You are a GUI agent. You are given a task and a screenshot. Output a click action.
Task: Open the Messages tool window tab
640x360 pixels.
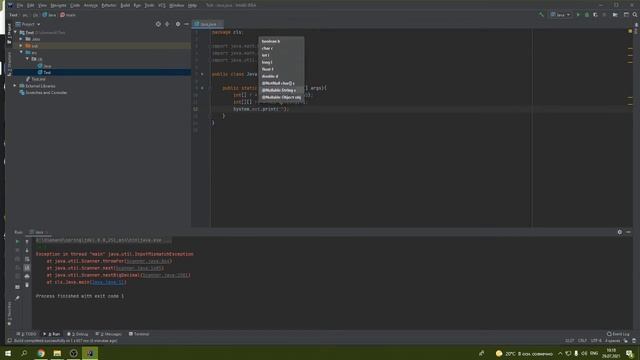click(x=109, y=334)
